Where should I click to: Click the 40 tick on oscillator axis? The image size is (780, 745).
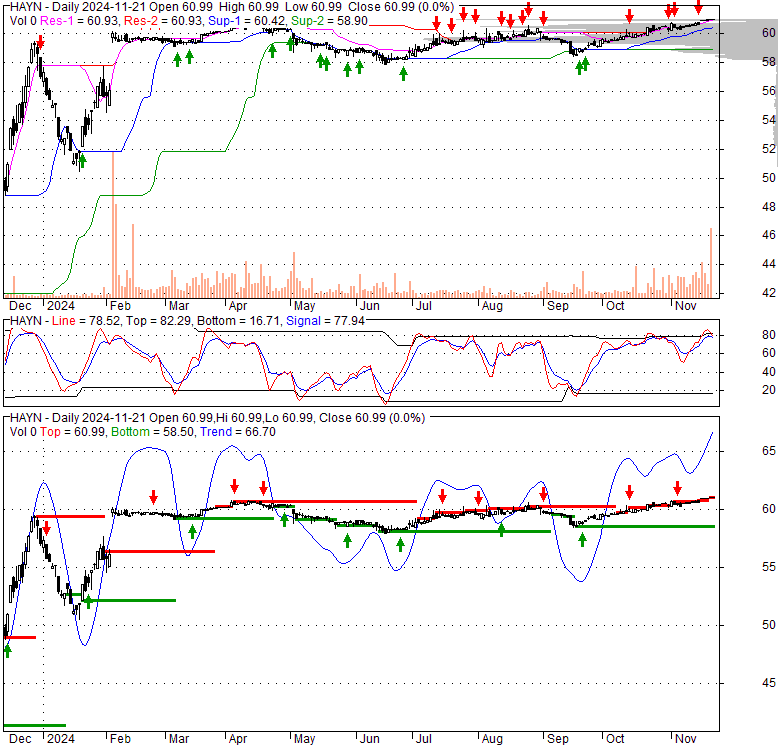tap(769, 372)
